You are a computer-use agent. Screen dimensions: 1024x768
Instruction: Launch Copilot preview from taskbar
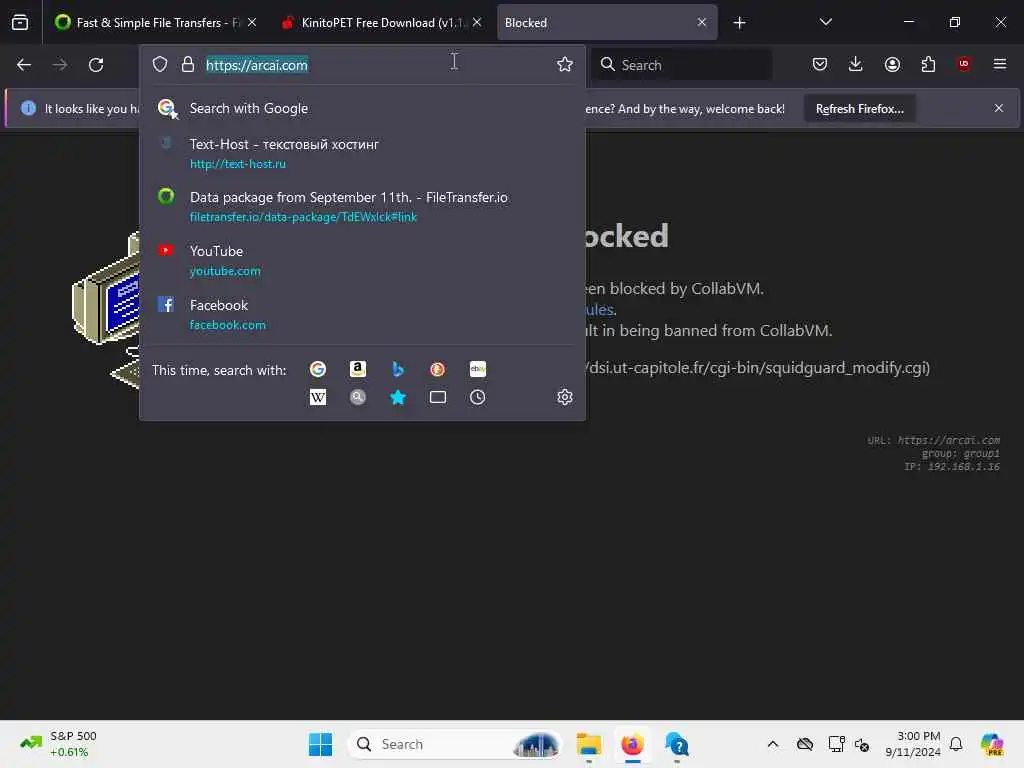pos(992,744)
